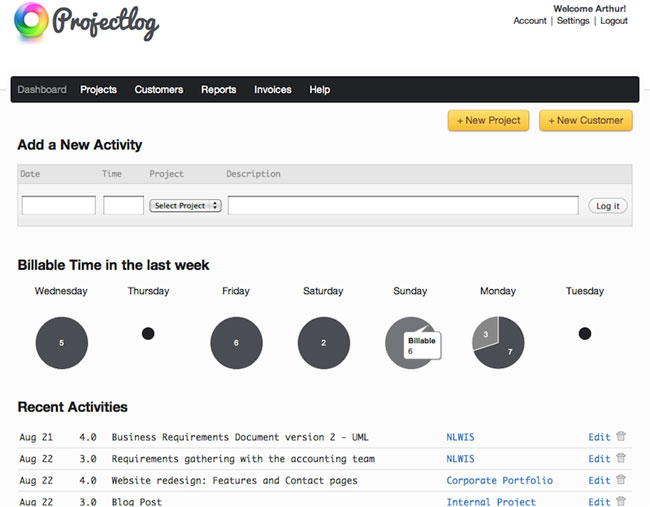
Task: Open Settings in the header
Action: click(573, 21)
